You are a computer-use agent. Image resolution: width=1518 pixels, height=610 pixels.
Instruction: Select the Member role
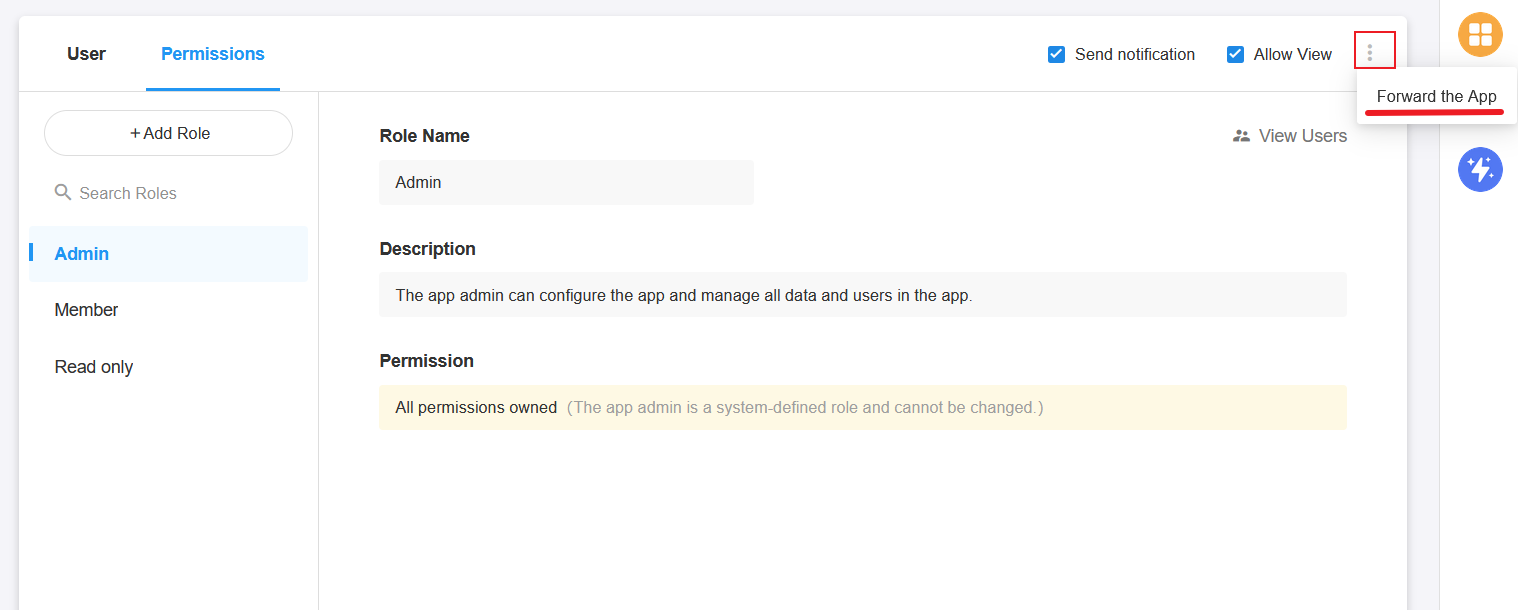click(86, 310)
